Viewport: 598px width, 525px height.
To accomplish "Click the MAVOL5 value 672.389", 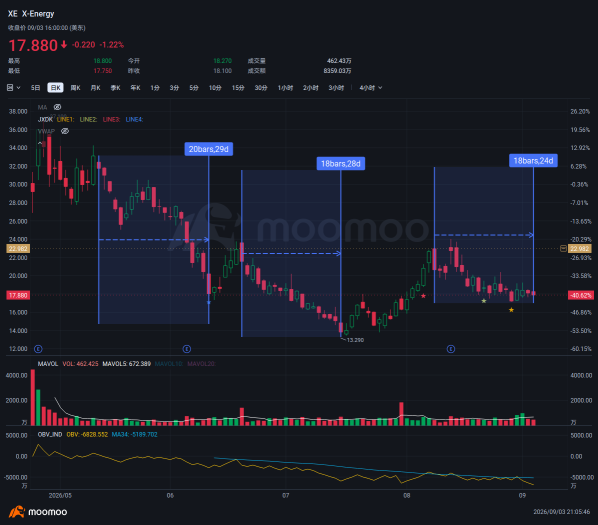I will click(127, 364).
